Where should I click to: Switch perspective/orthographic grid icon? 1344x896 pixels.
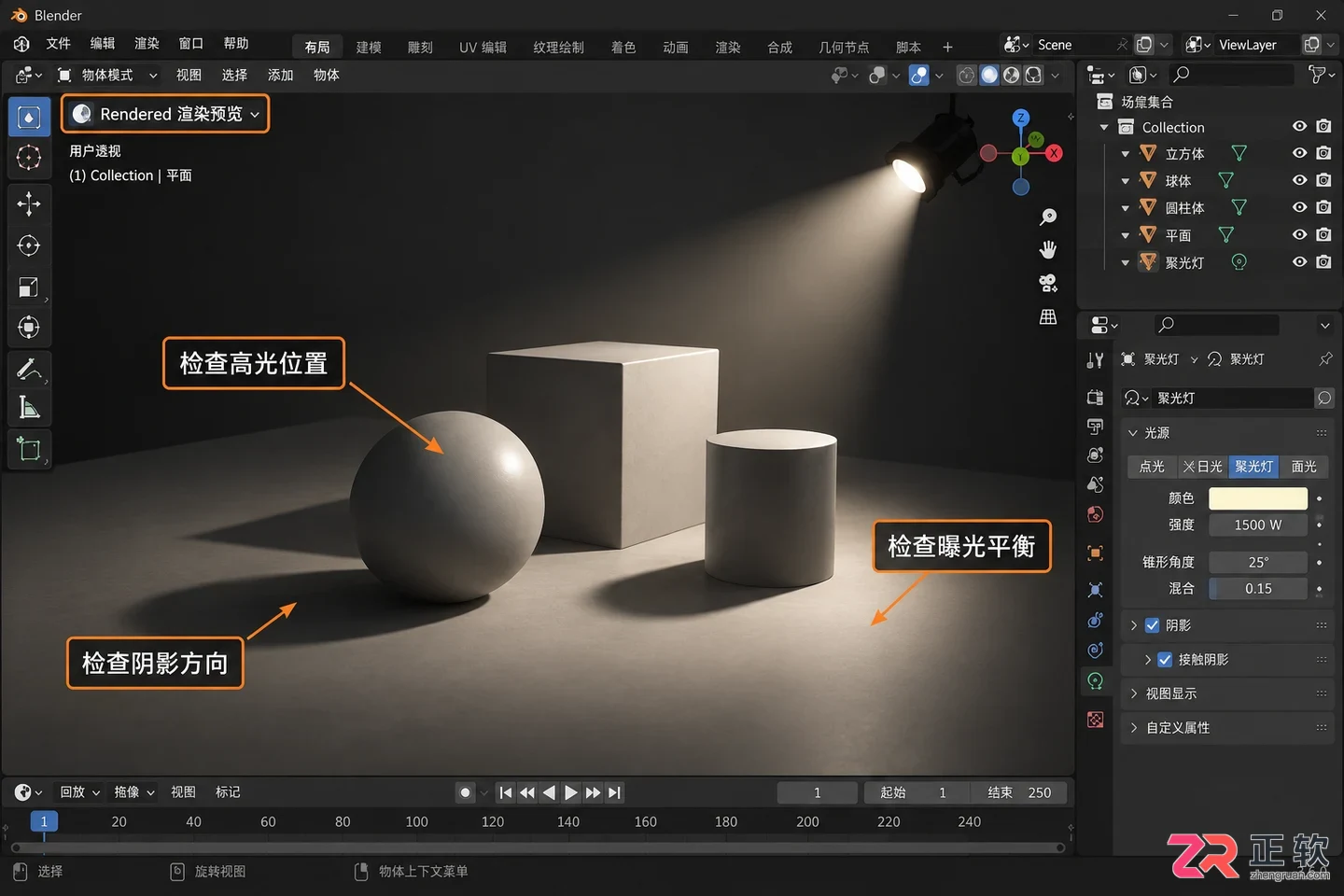coord(1048,317)
